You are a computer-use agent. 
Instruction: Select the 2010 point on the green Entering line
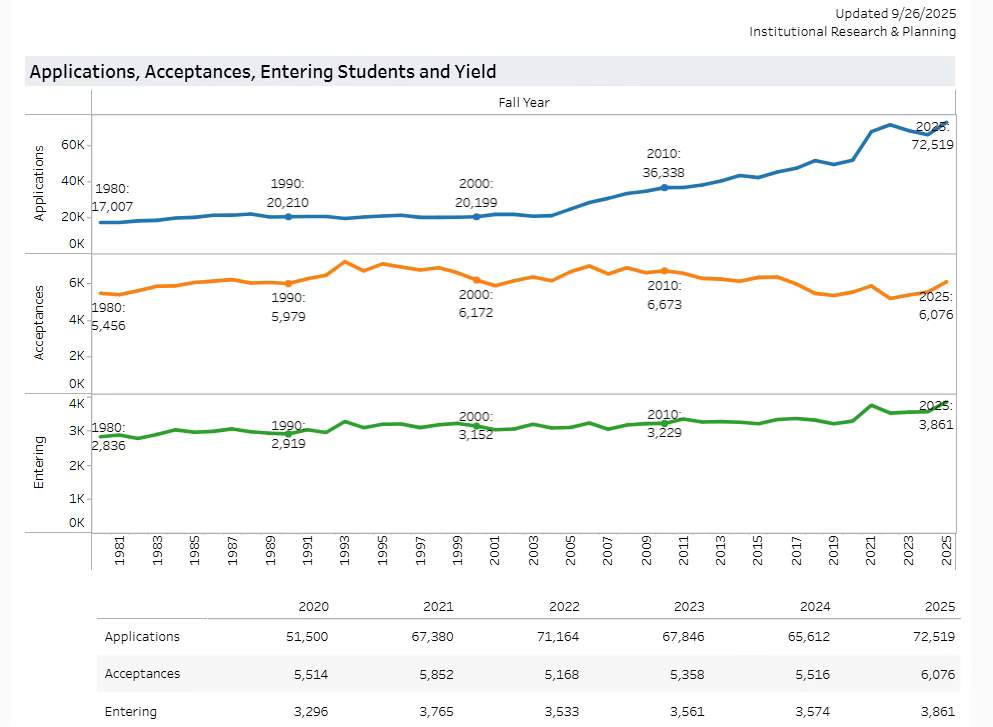664,423
